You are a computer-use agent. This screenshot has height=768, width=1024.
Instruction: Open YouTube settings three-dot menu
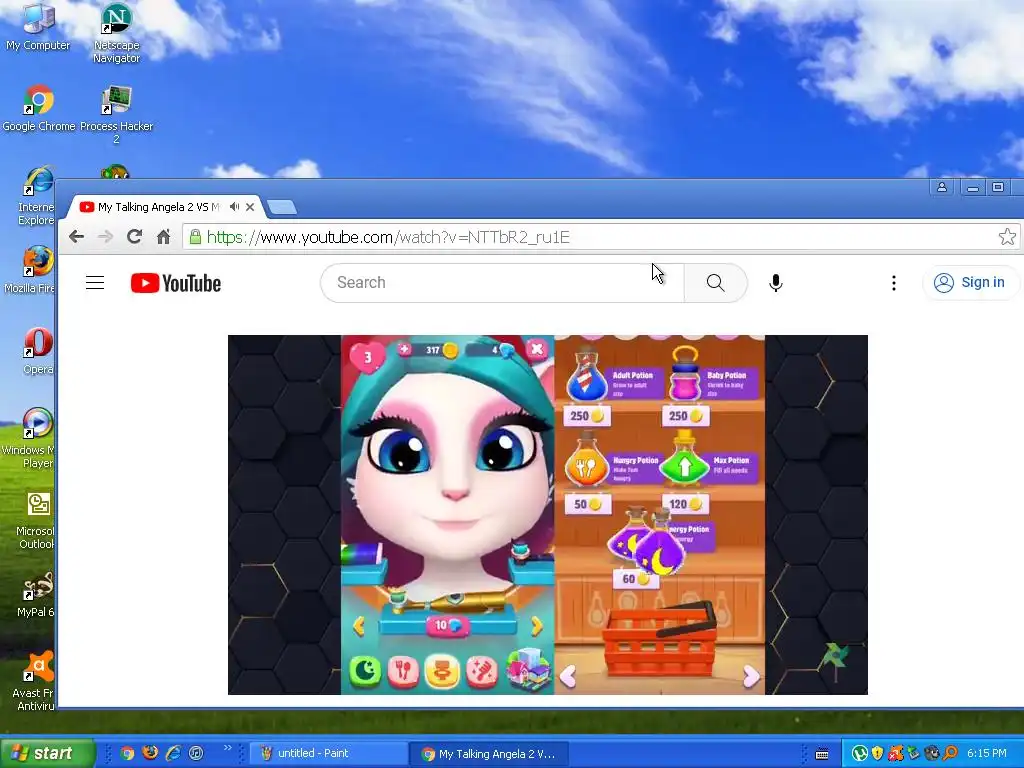(894, 283)
